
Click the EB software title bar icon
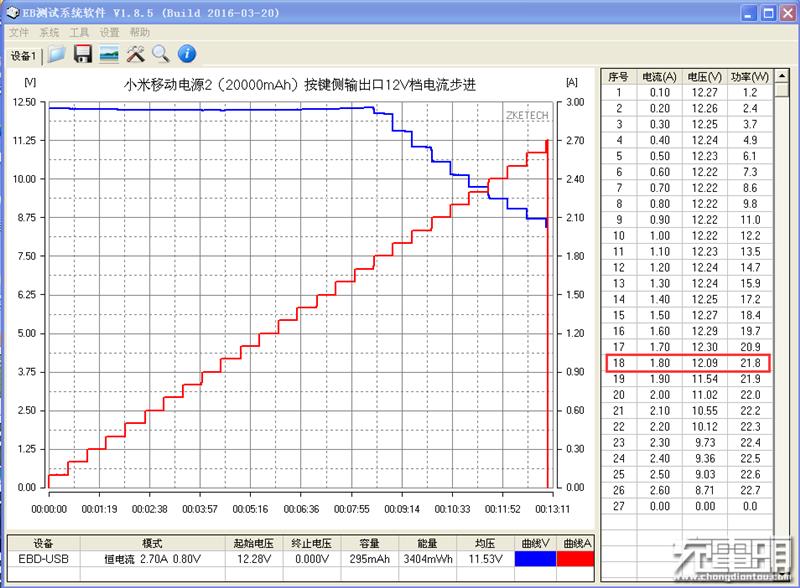(12, 13)
